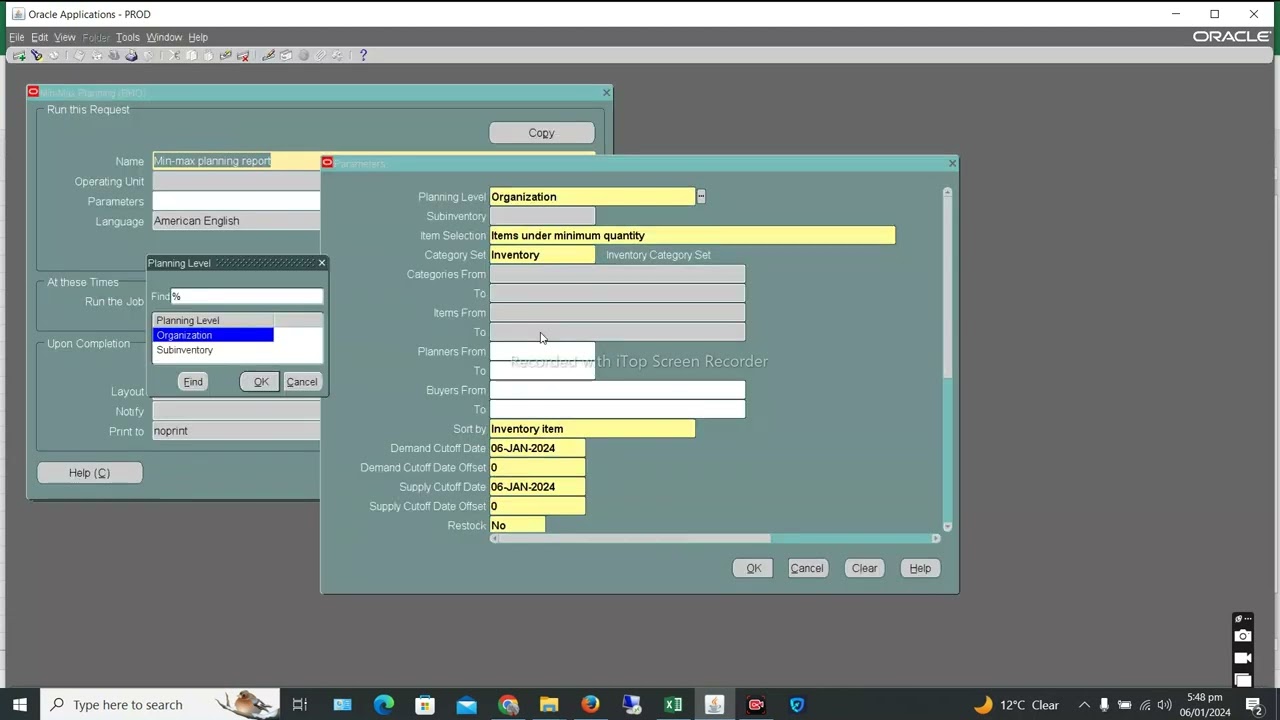Open the Window menu
This screenshot has height=720, width=1280.
[164, 37]
